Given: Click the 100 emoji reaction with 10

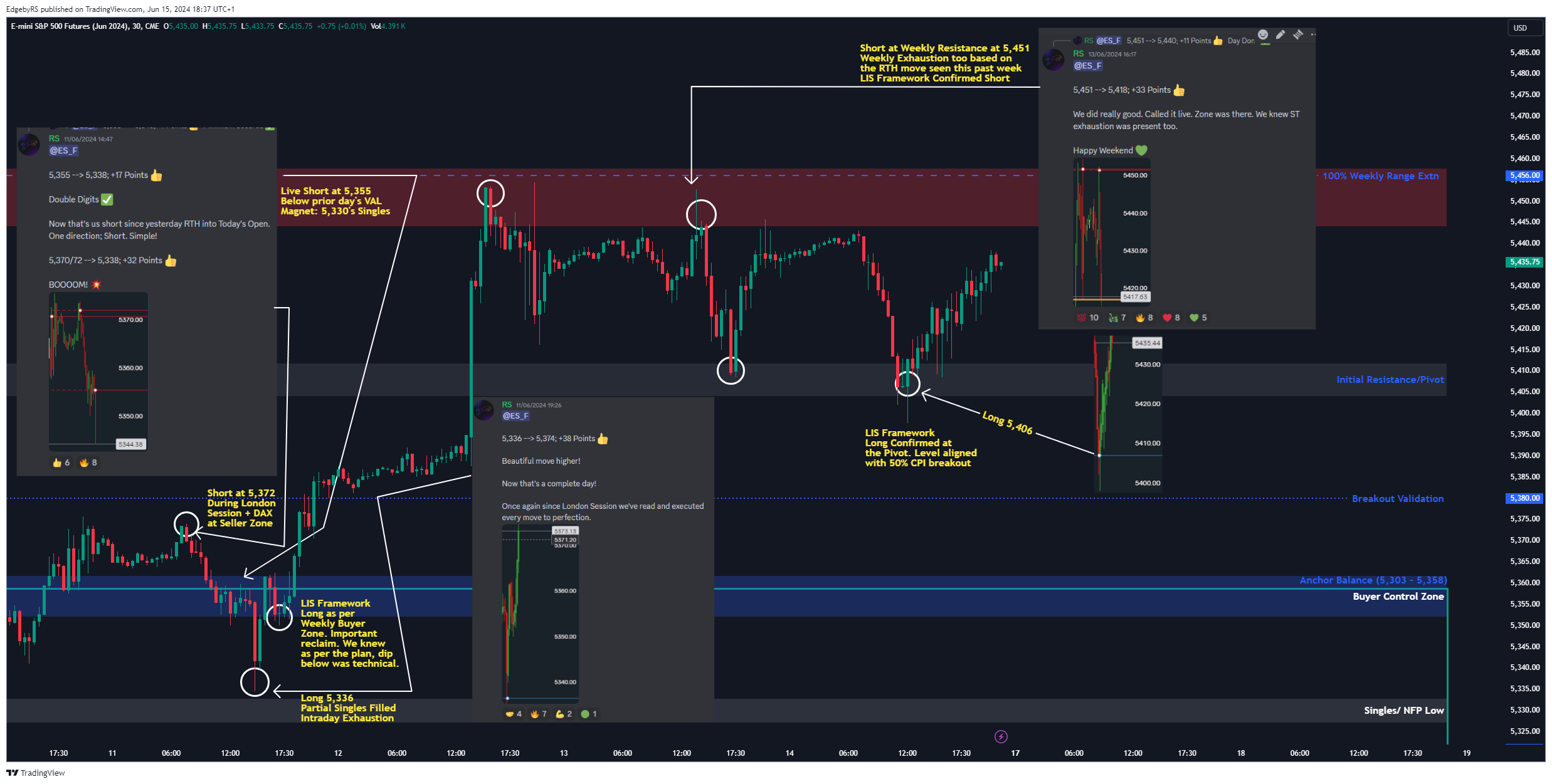Looking at the screenshot, I should coord(1087,318).
